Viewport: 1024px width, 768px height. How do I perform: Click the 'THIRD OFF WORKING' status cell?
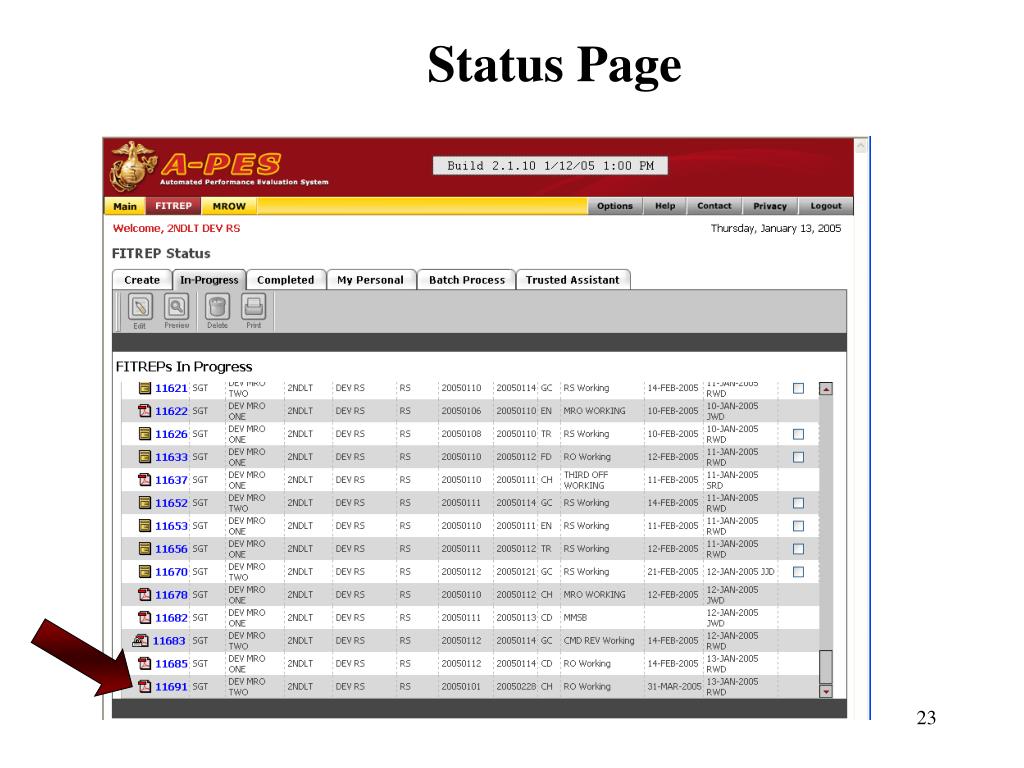[x=586, y=480]
